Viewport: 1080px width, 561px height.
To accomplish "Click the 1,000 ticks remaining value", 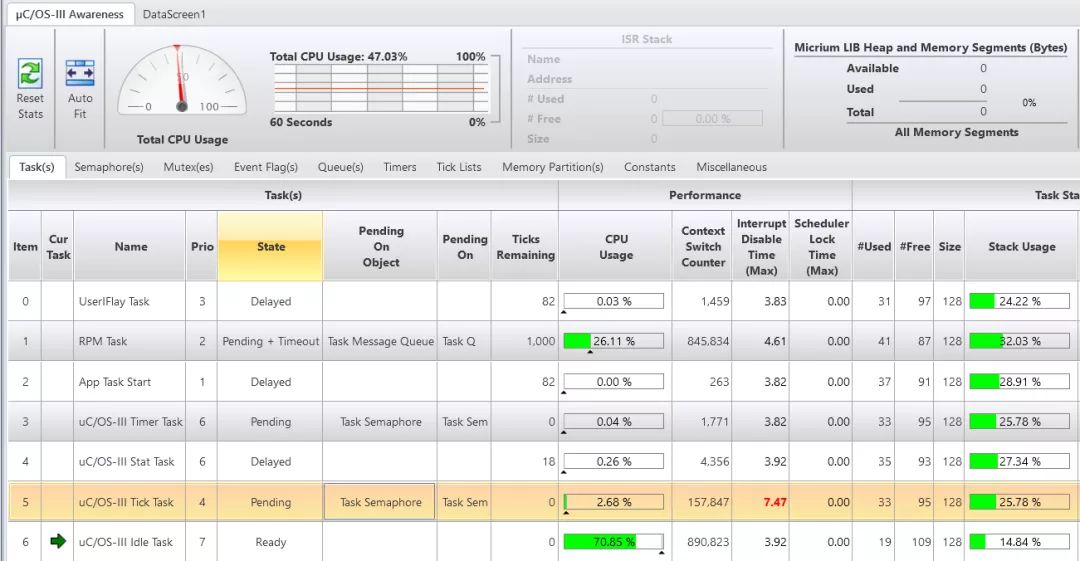I will 540,341.
